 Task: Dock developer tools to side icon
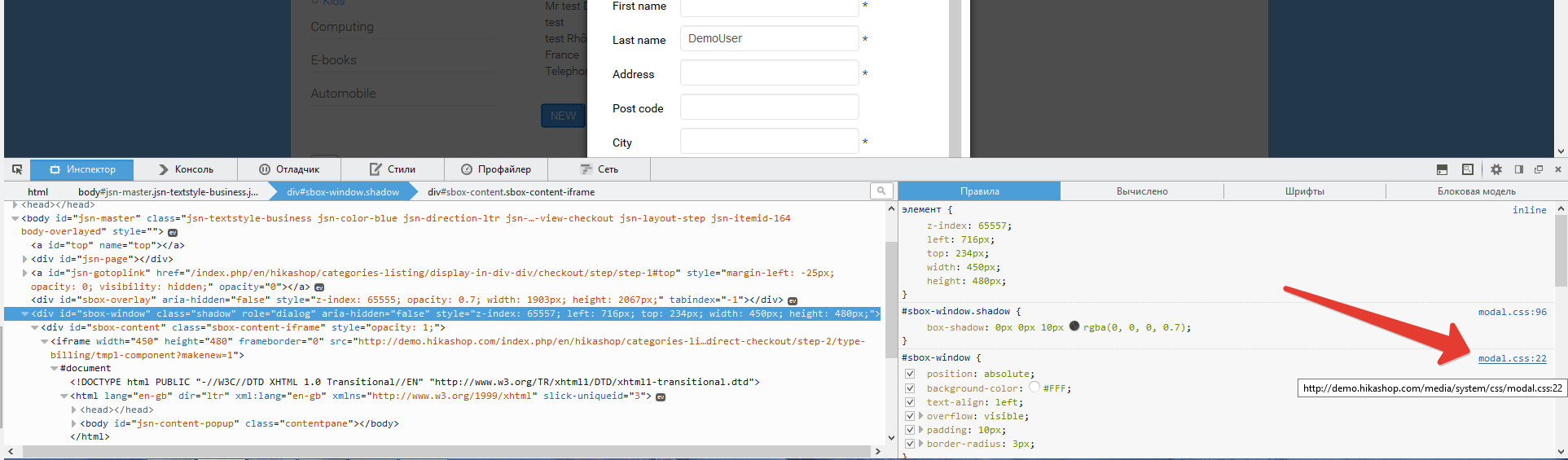1519,169
